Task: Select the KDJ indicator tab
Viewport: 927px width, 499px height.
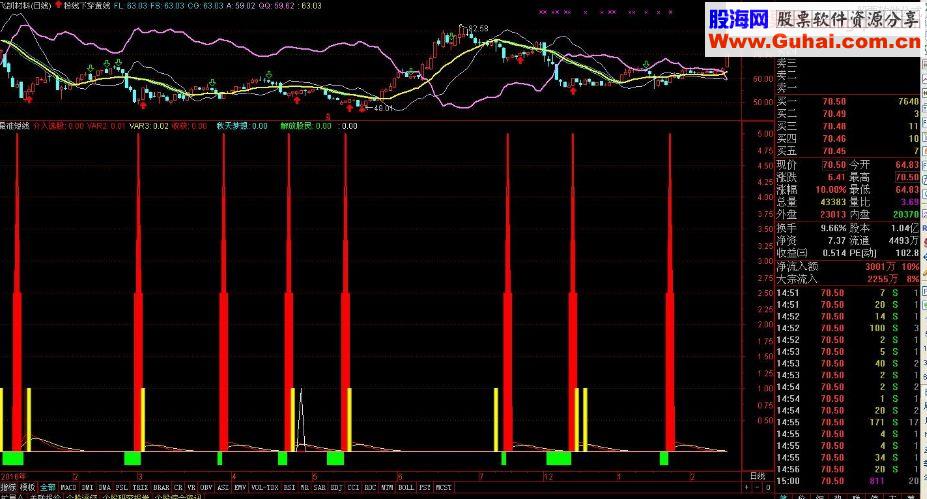Action: [x=336, y=488]
